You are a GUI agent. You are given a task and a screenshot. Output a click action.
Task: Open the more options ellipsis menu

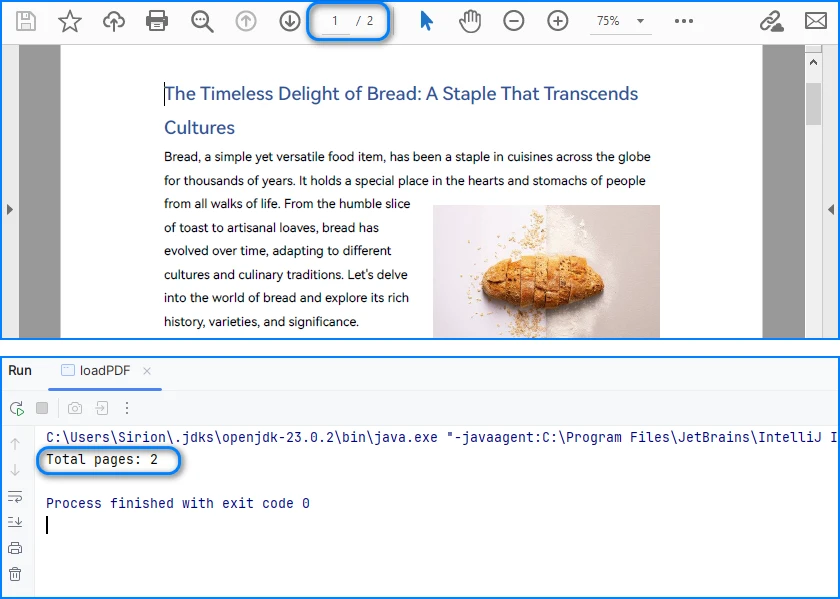coord(685,20)
